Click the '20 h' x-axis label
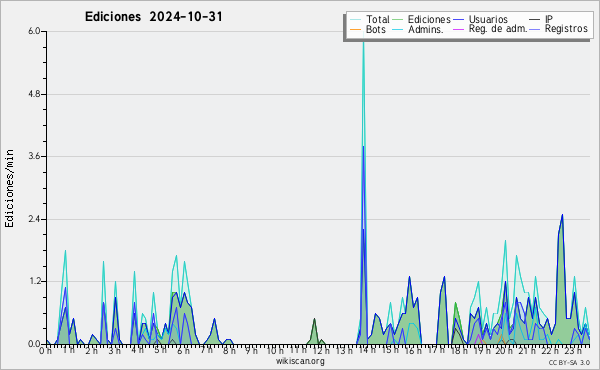600x370 pixels. click(x=505, y=350)
